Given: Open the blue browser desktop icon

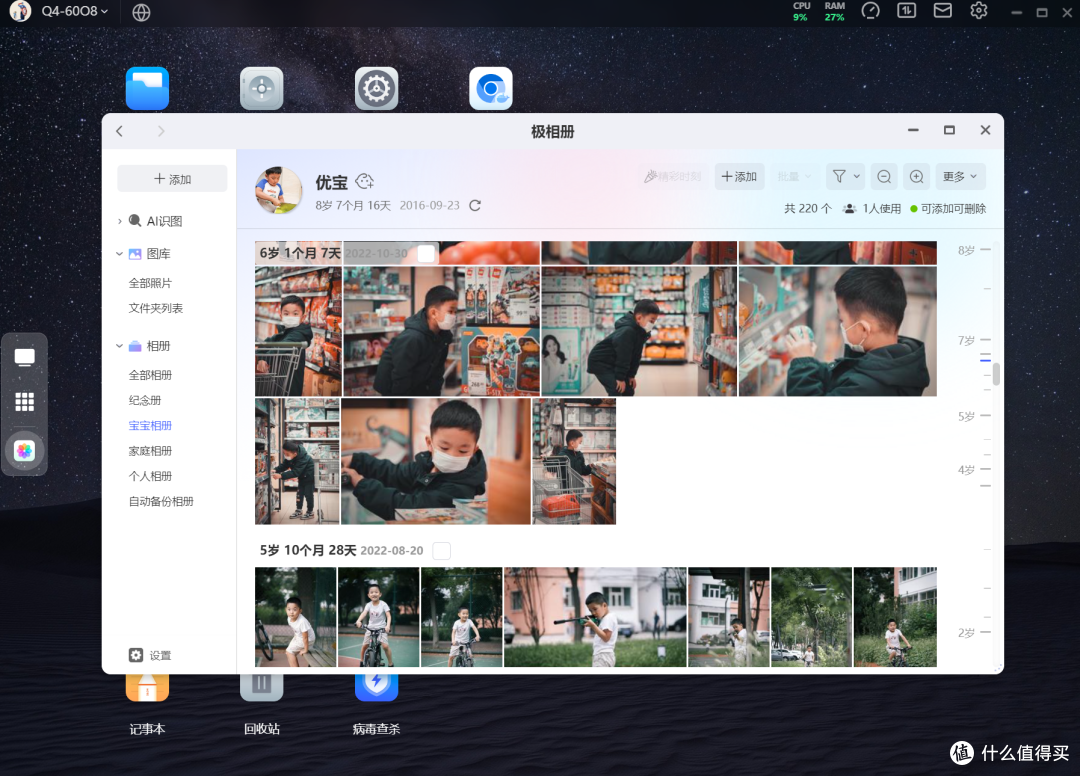Looking at the screenshot, I should [490, 88].
